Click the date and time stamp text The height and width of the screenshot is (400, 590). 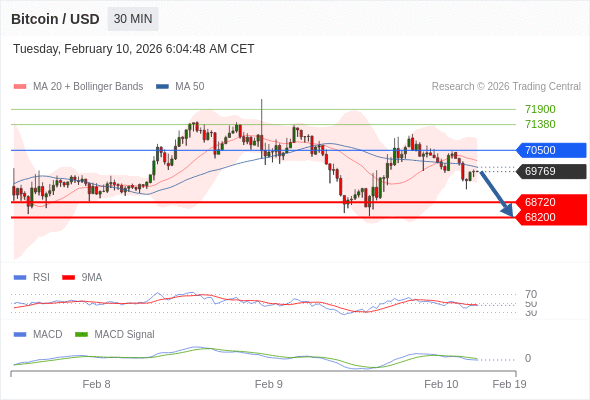[134, 49]
